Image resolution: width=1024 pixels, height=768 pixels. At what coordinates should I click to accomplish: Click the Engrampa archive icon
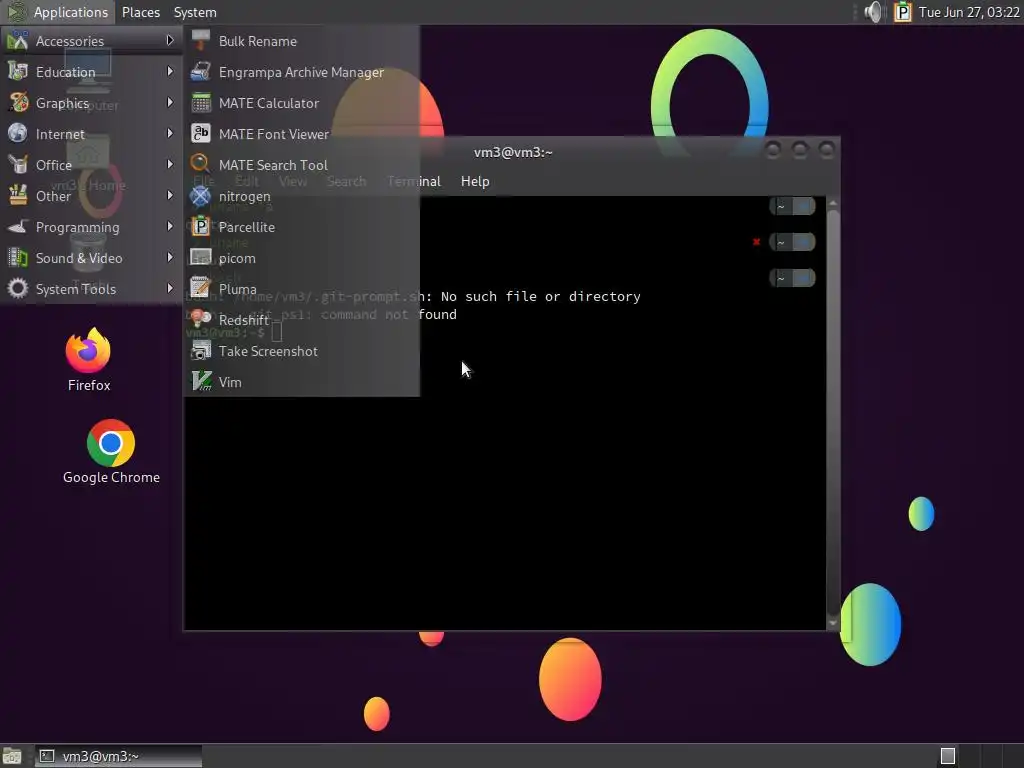point(200,71)
